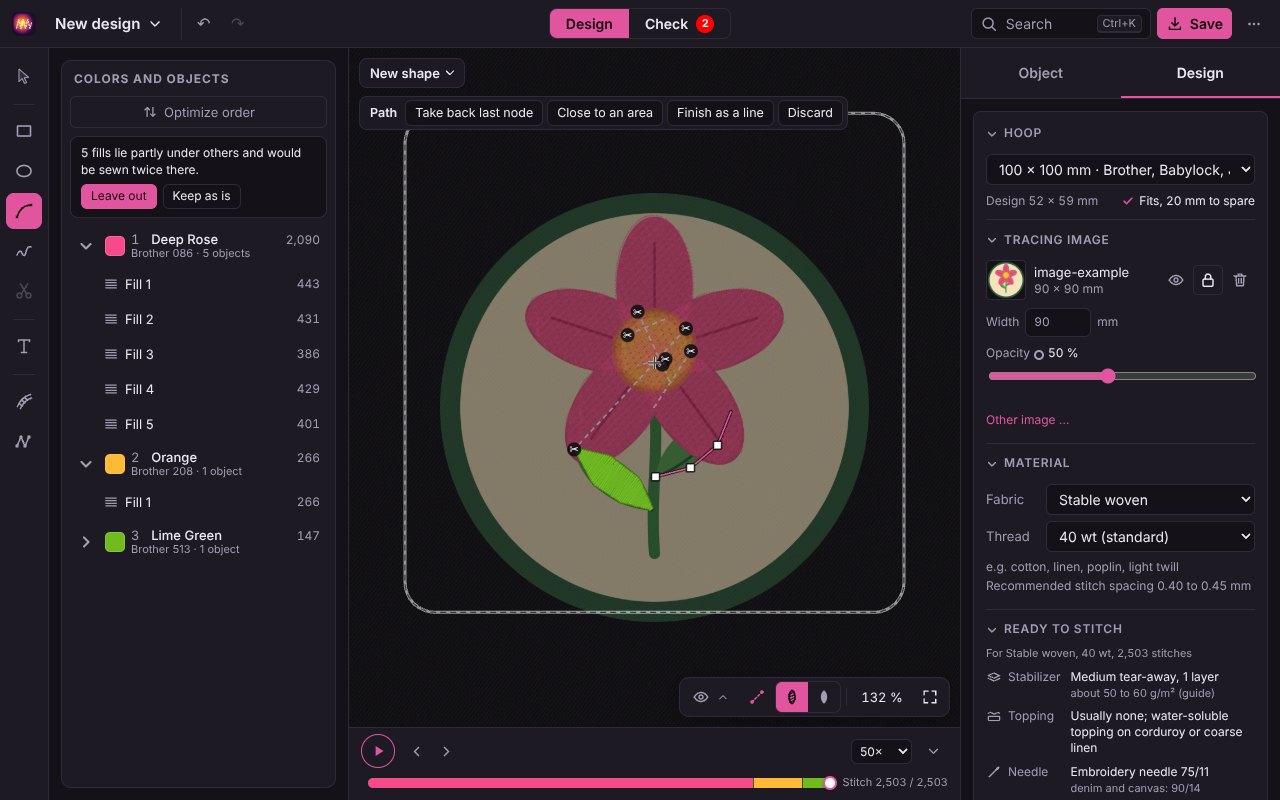Collapse the playback panel chevron
1280x800 pixels.
934,751
